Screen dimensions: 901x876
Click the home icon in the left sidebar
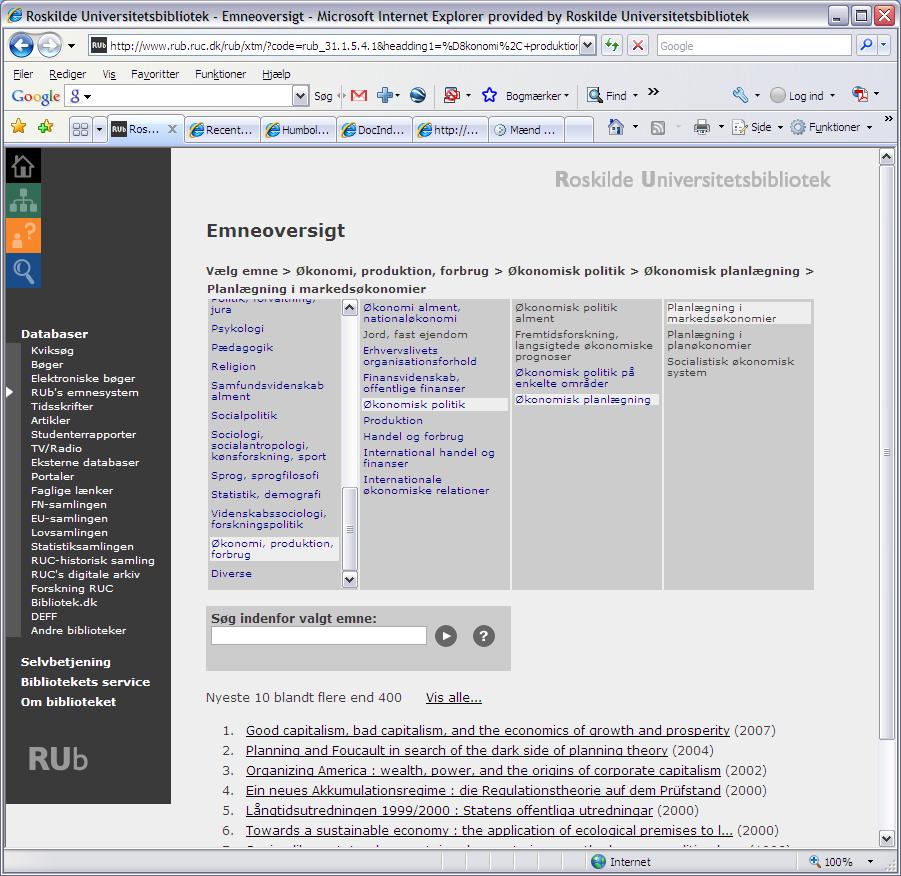point(23,166)
